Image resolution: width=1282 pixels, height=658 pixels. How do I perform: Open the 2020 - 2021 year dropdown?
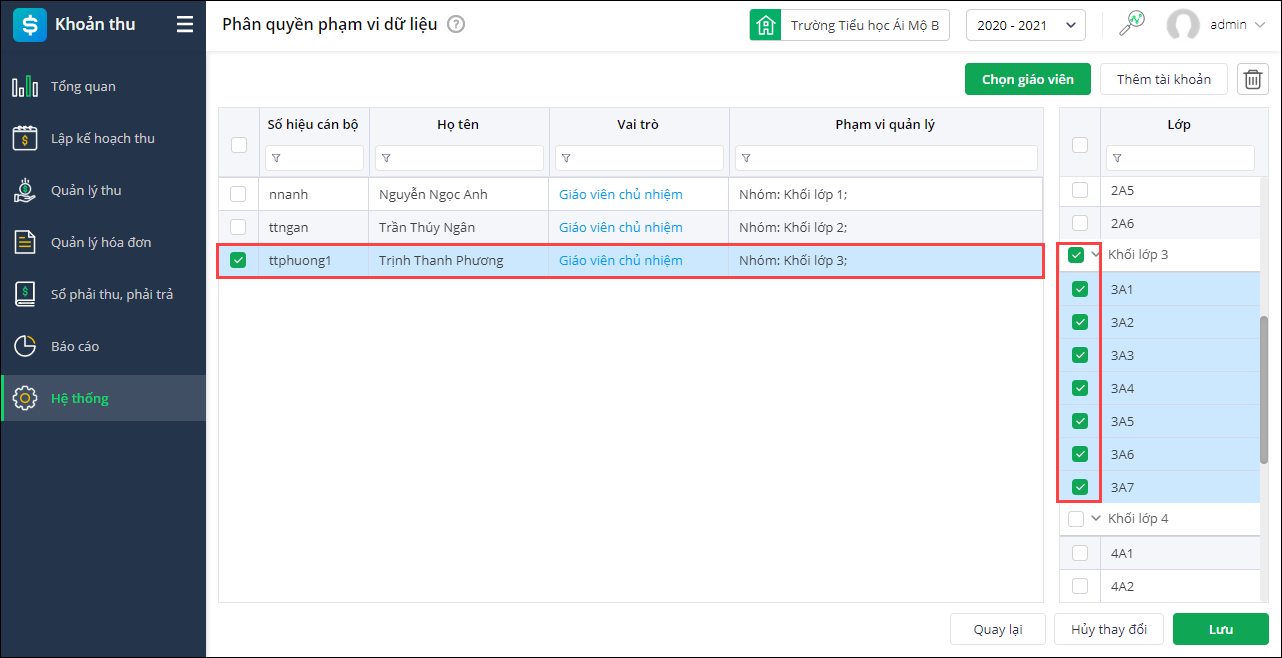click(1025, 25)
